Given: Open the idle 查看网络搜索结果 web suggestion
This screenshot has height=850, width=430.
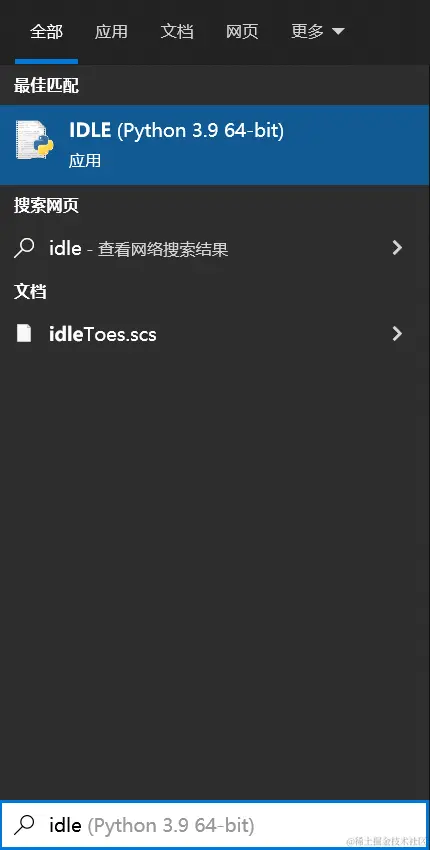Looking at the screenshot, I should coord(215,248).
